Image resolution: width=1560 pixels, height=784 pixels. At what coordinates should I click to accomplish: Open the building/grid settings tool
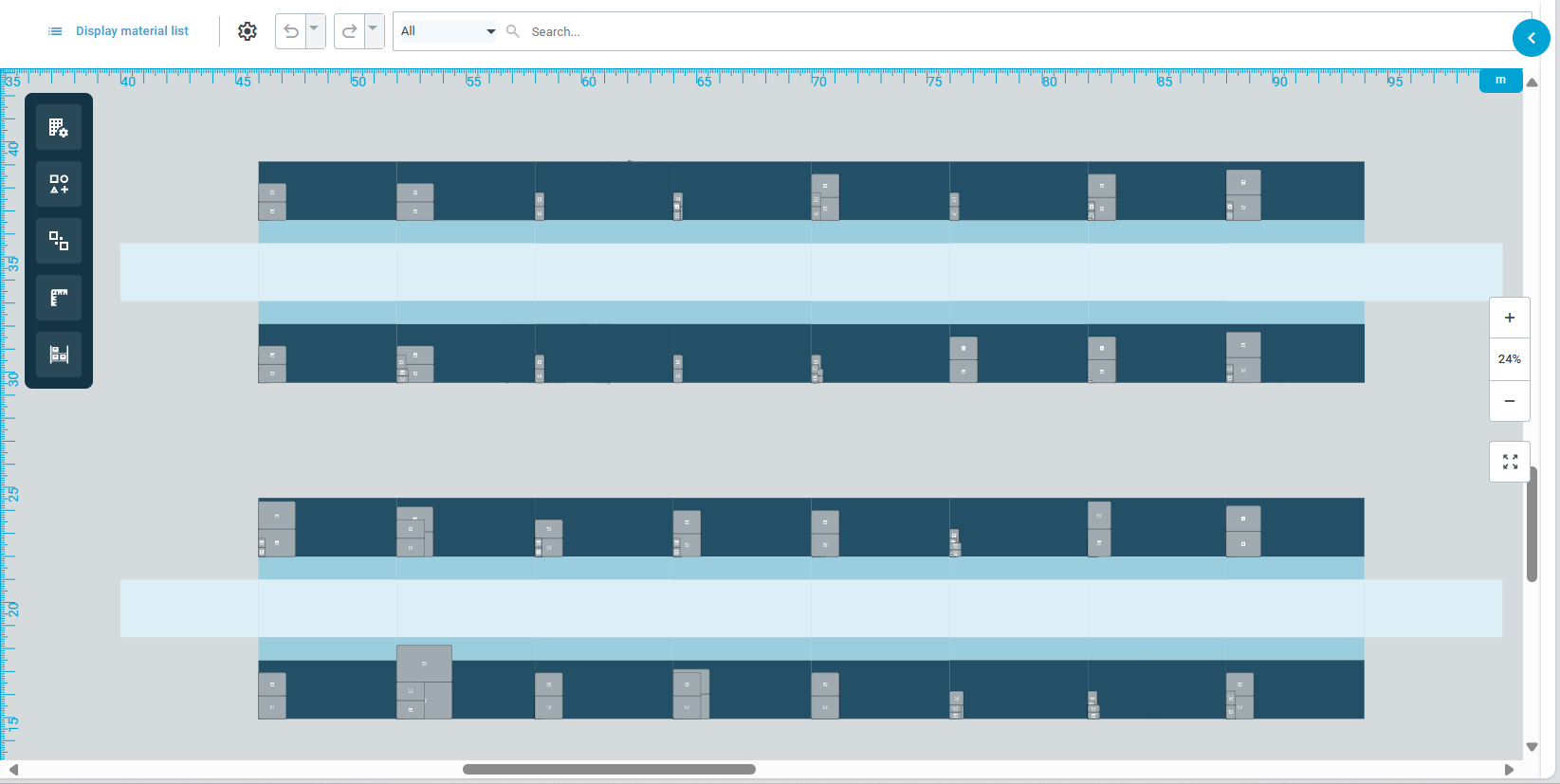pyautogui.click(x=59, y=128)
